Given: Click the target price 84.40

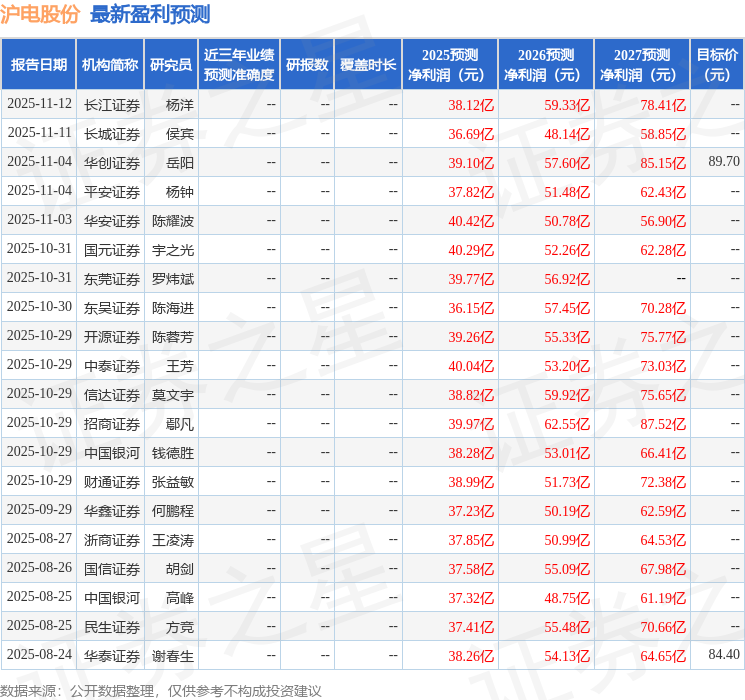Looking at the screenshot, I should pos(724,654).
